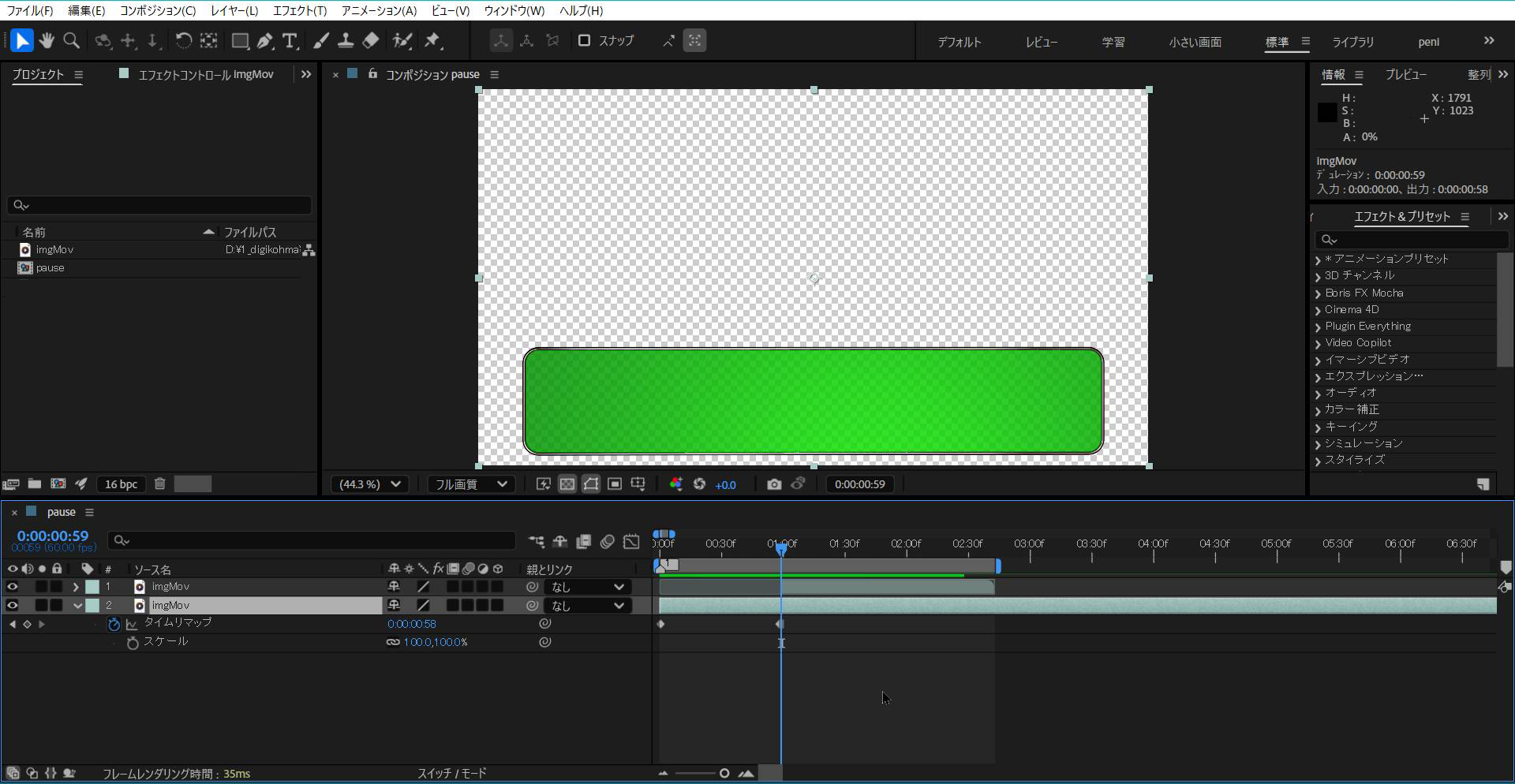Open the Effect menu
Viewport: 1515px width, 784px height.
(299, 10)
